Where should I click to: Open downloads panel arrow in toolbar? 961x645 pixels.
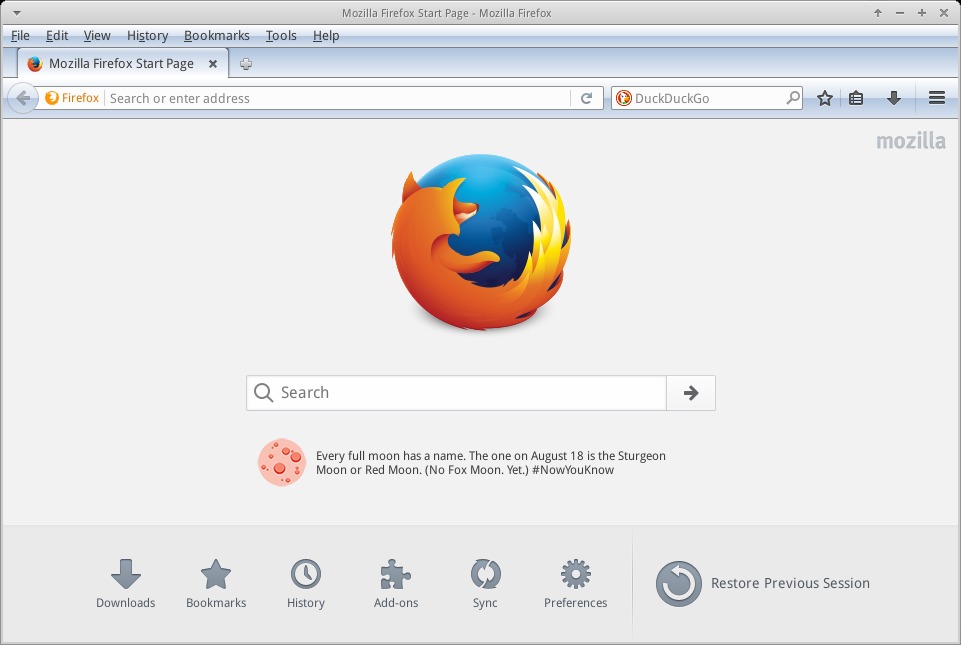click(894, 98)
